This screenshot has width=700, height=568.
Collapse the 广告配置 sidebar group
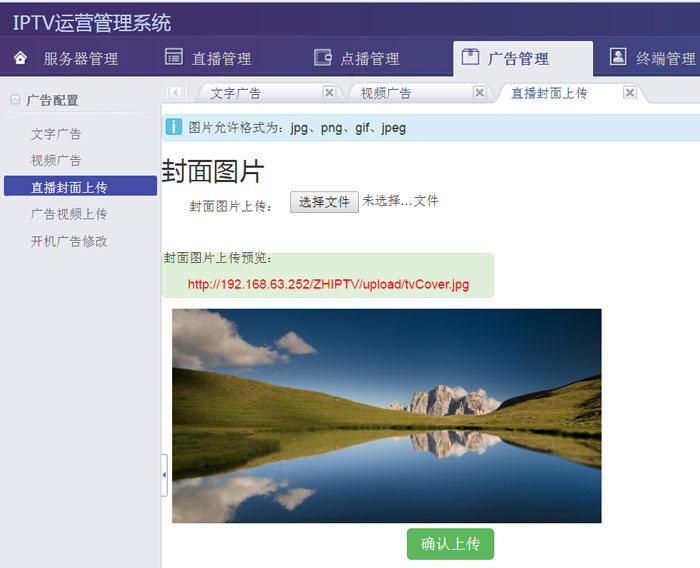(15, 100)
